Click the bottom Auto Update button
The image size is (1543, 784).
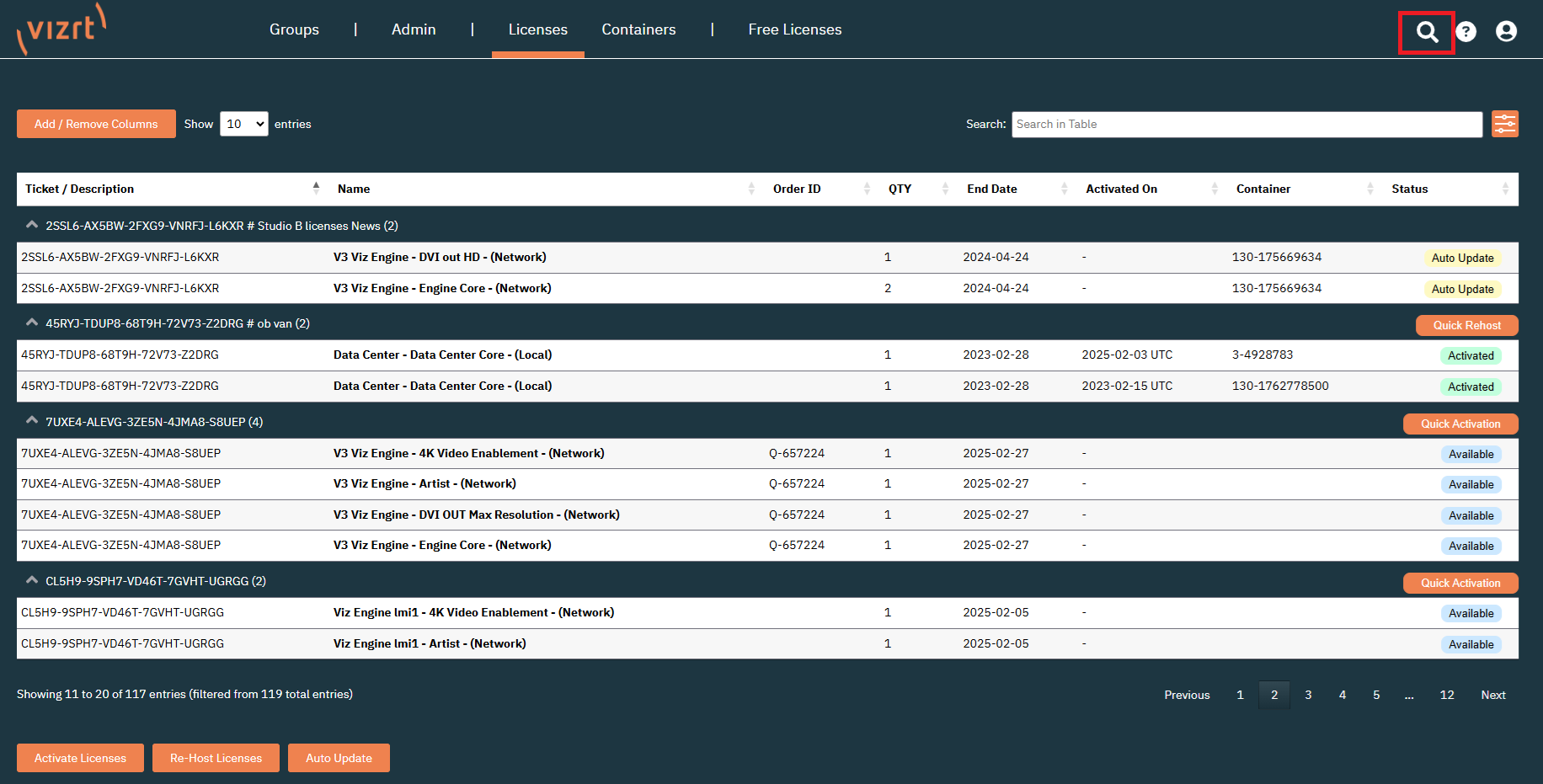click(x=339, y=758)
